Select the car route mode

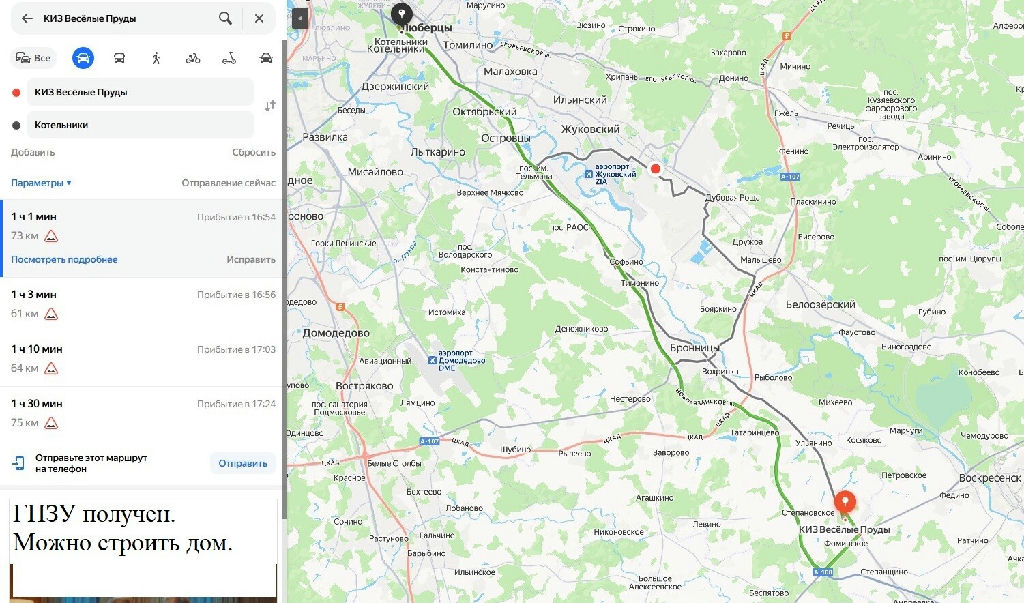pos(82,58)
